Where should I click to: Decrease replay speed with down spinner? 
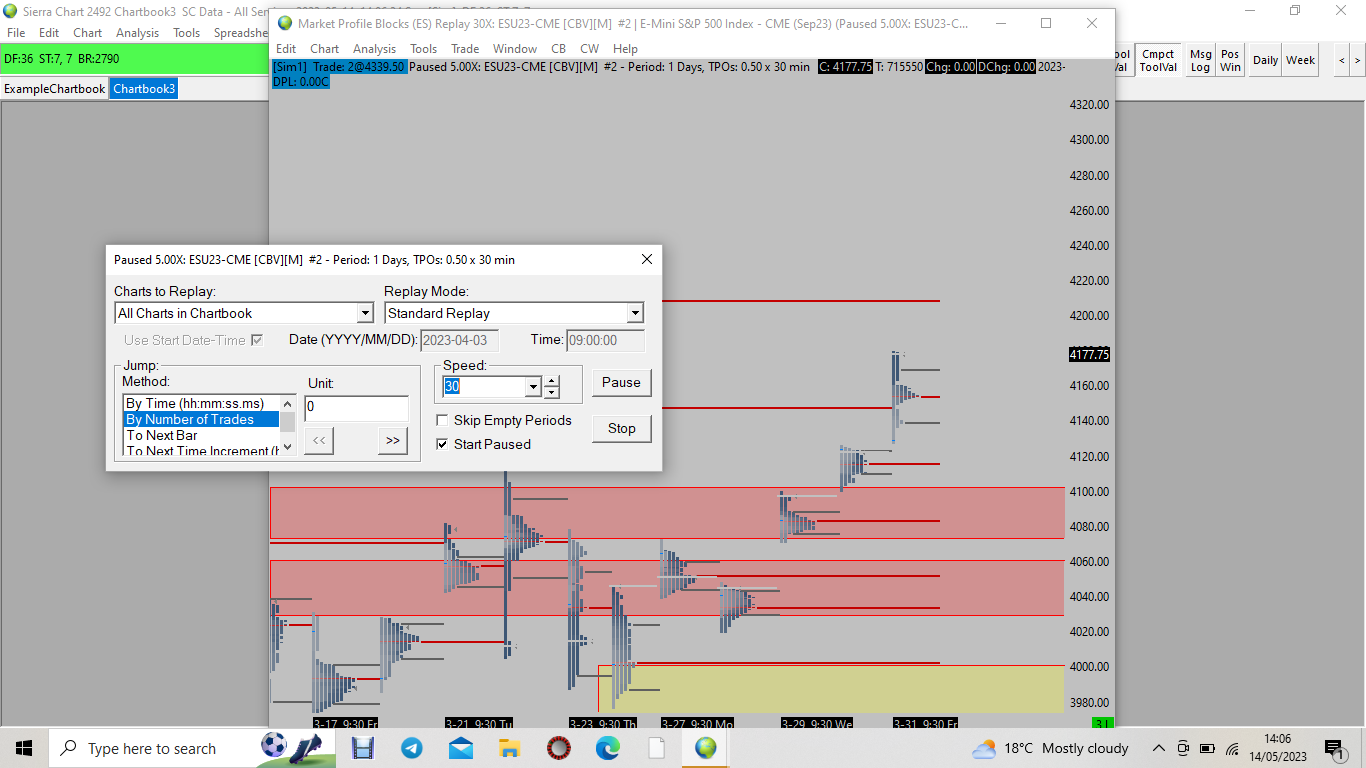point(551,391)
